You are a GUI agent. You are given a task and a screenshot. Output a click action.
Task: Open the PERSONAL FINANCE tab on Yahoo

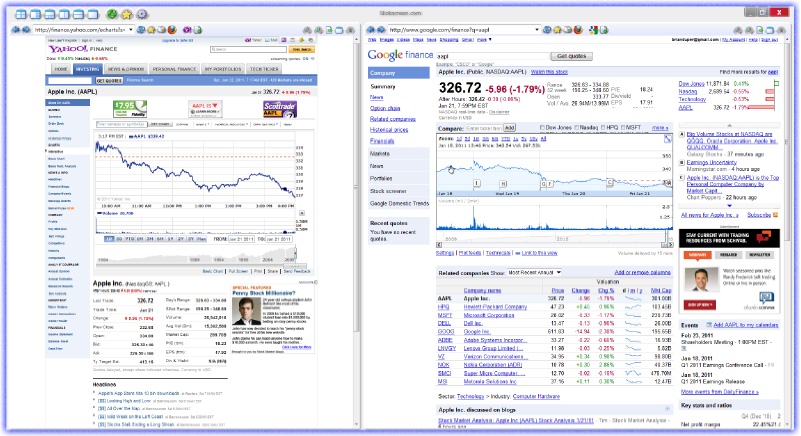pyautogui.click(x=174, y=69)
